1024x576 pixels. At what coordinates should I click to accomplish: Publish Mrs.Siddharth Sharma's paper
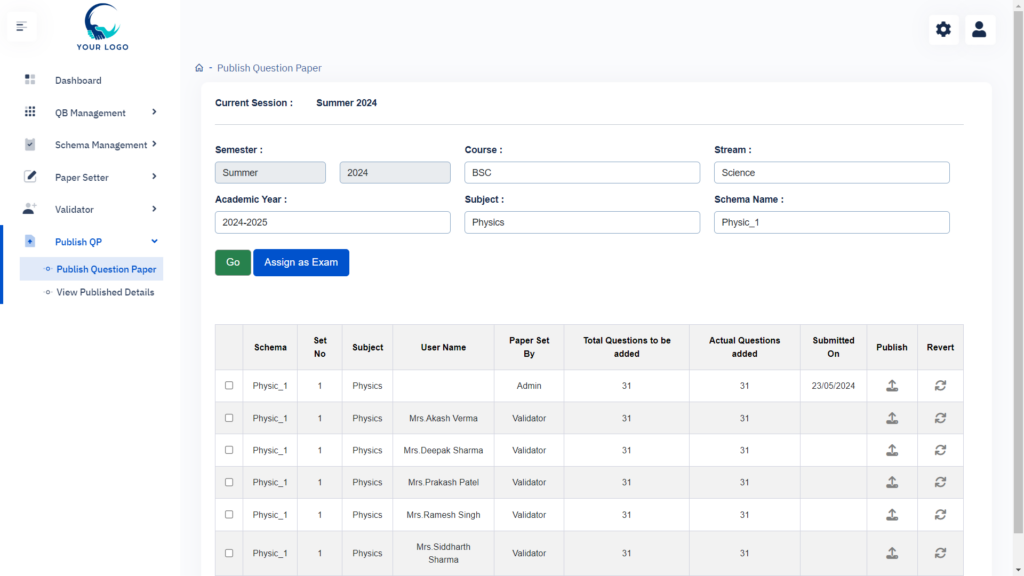tap(892, 553)
